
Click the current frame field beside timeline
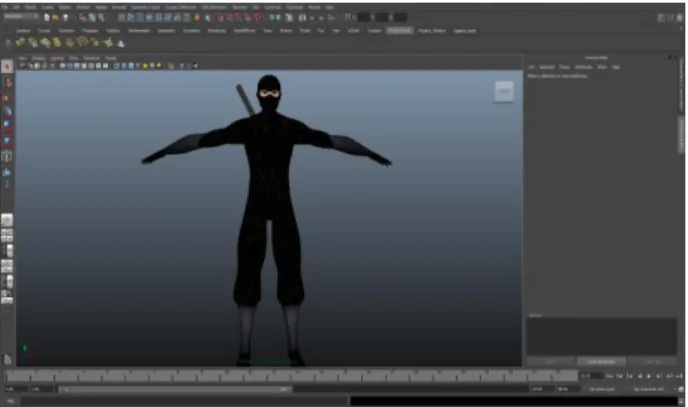(591, 376)
